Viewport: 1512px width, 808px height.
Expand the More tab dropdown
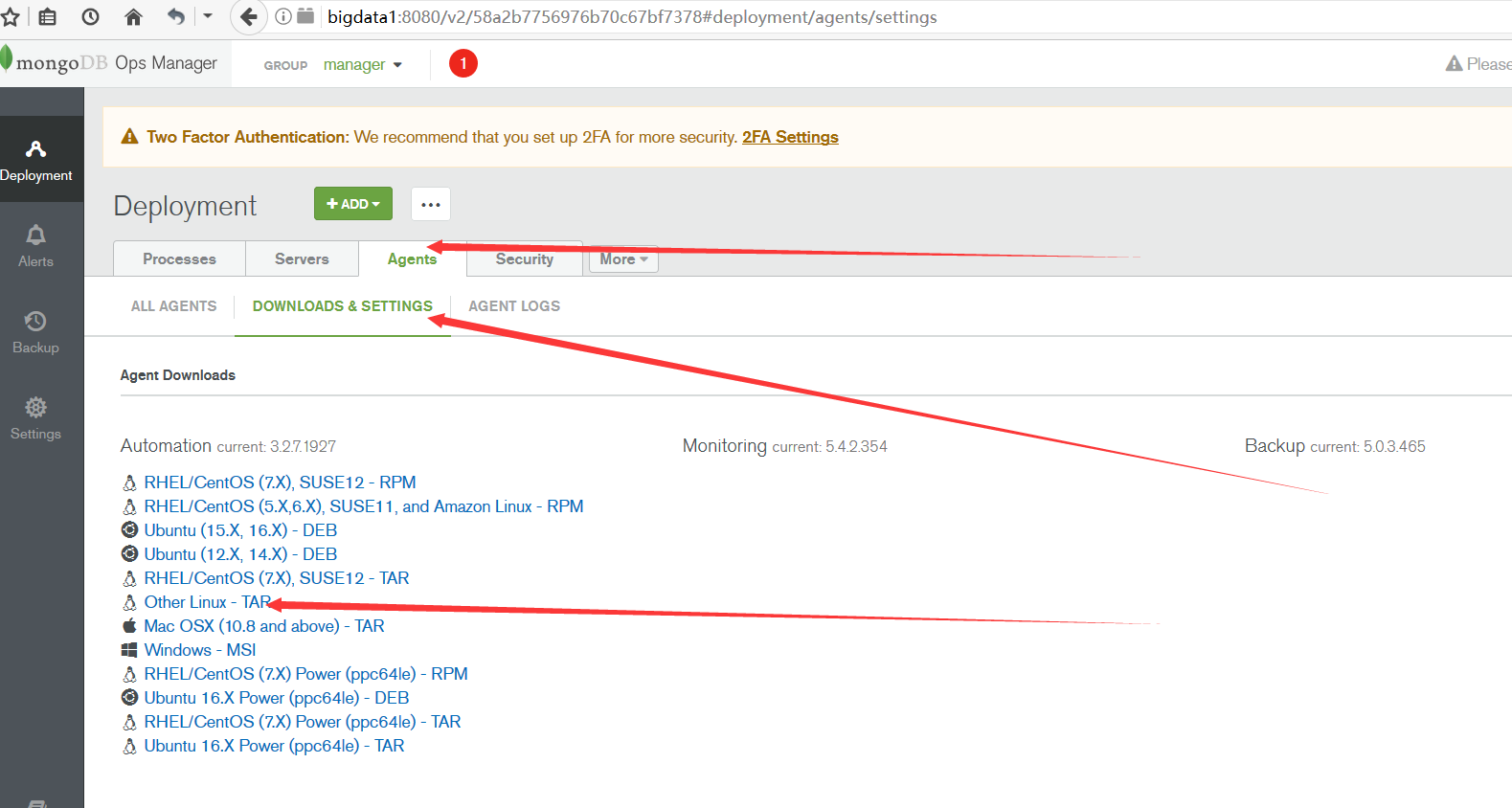point(624,258)
